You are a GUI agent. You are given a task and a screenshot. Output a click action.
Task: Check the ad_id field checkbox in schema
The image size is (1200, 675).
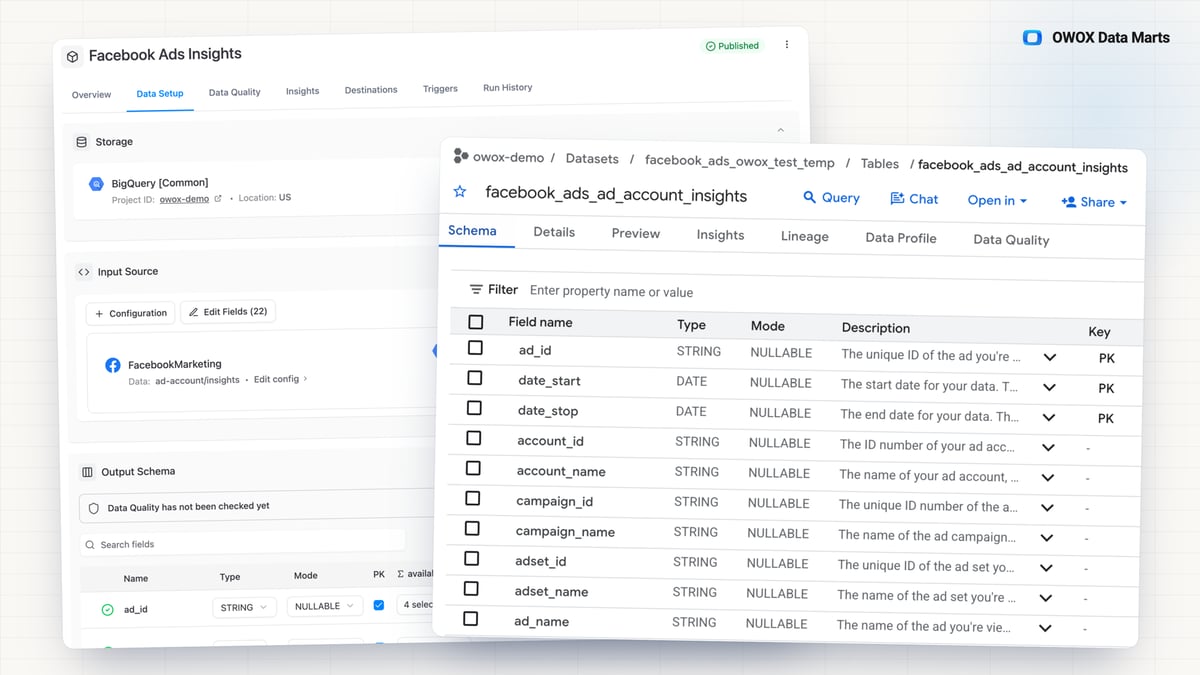(475, 348)
